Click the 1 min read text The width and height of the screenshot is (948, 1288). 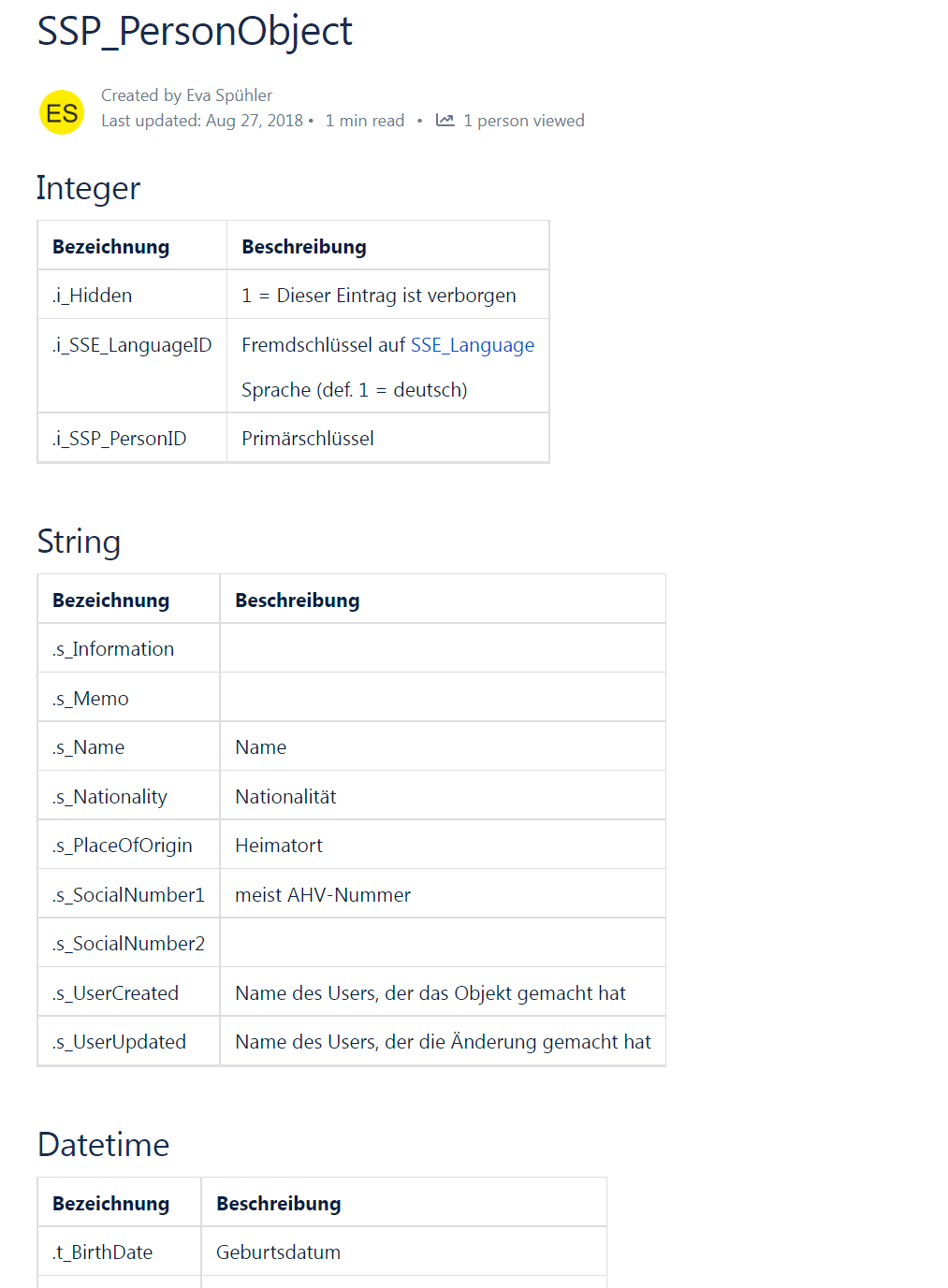tap(365, 121)
